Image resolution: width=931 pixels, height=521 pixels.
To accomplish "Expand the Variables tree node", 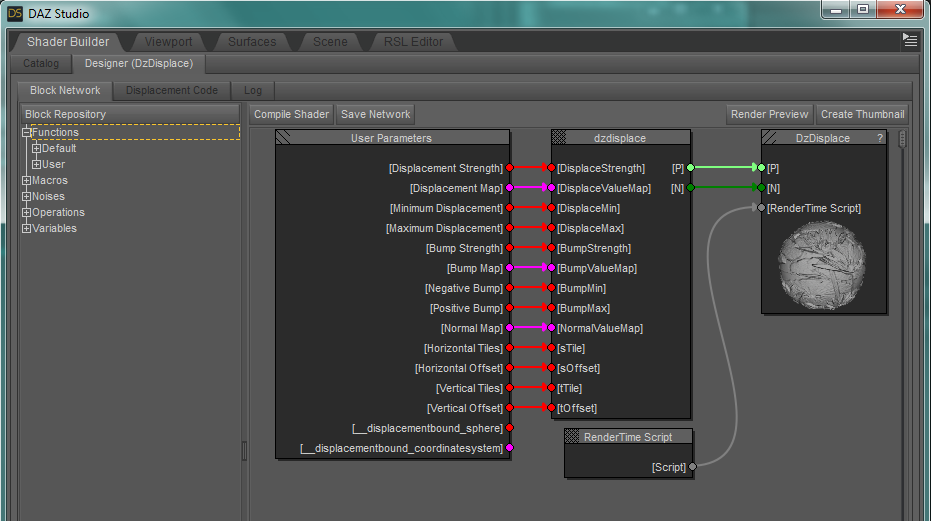I will (x=26, y=228).
